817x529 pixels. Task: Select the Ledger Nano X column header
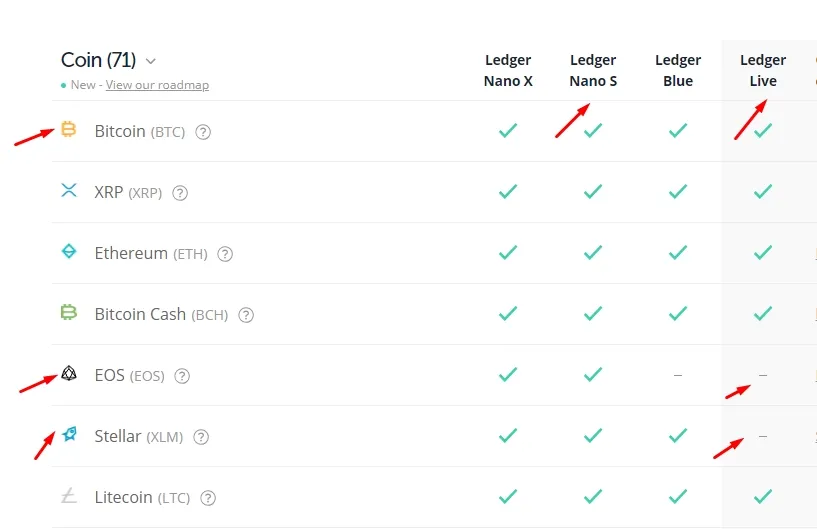pyautogui.click(x=508, y=70)
